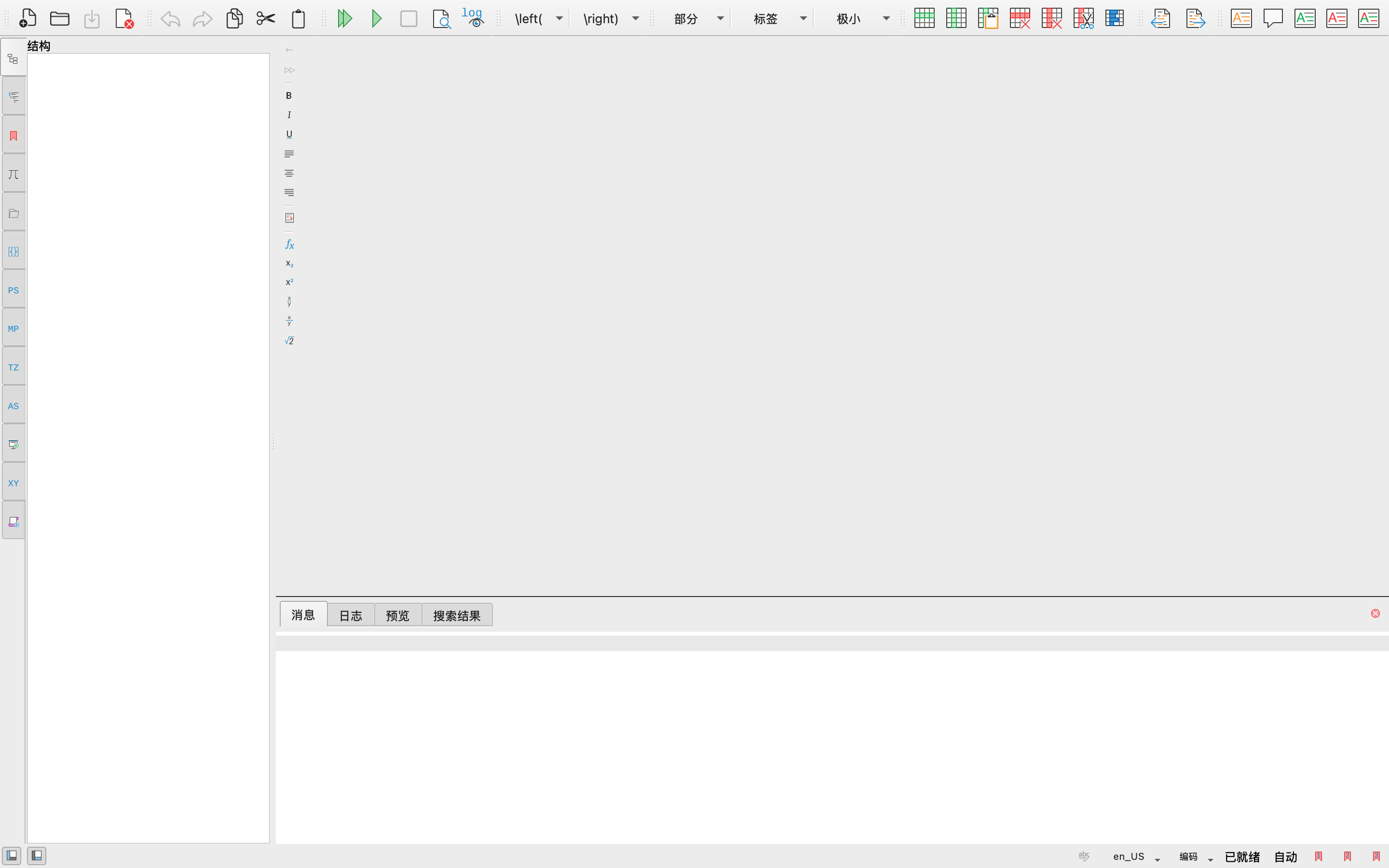This screenshot has height=868, width=1389.
Task: Switch to the 搜索结果 tab
Action: (x=457, y=615)
